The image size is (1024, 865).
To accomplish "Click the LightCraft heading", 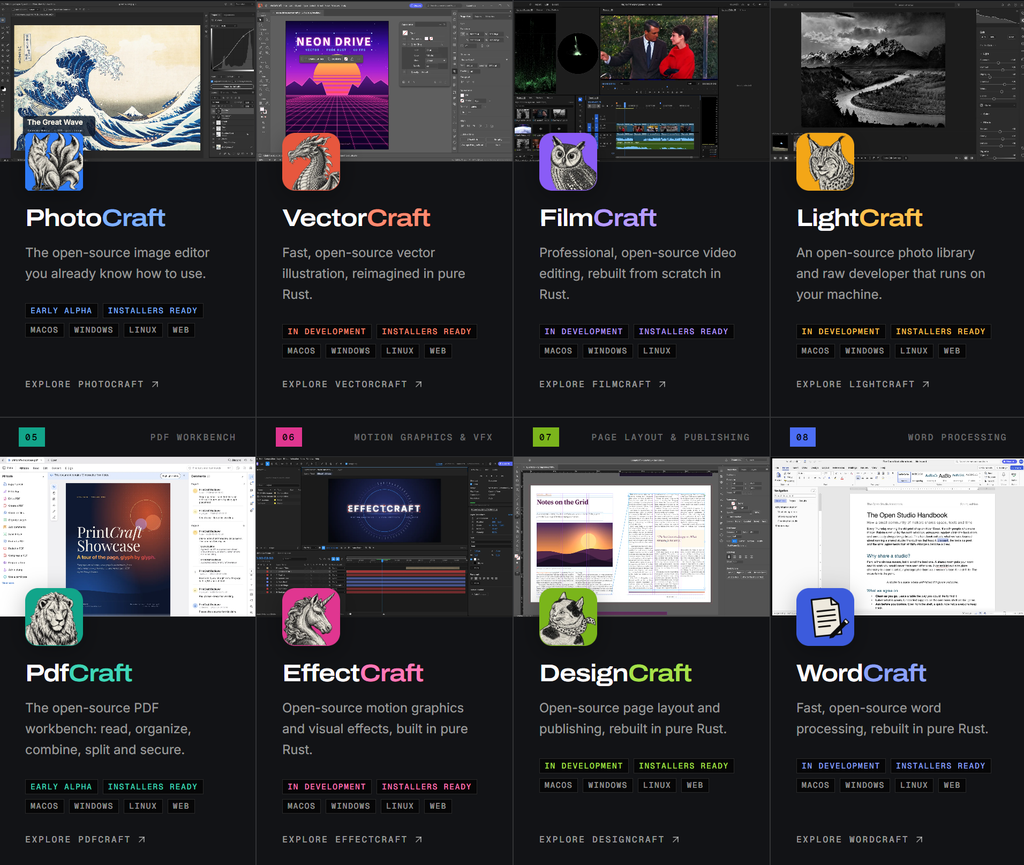I will tap(859, 219).
